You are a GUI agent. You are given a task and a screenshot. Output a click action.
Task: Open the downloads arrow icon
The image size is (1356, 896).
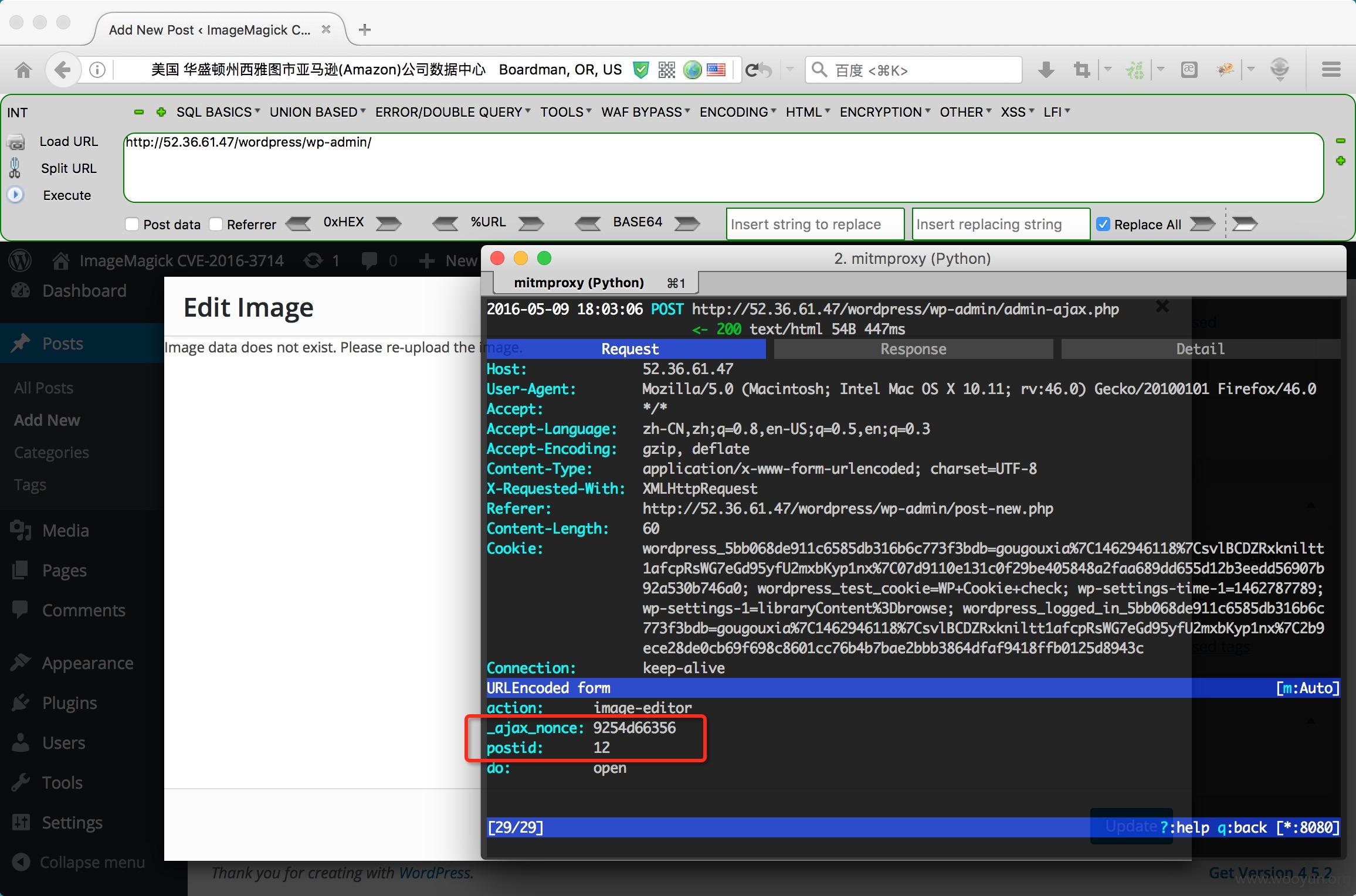tap(1046, 70)
